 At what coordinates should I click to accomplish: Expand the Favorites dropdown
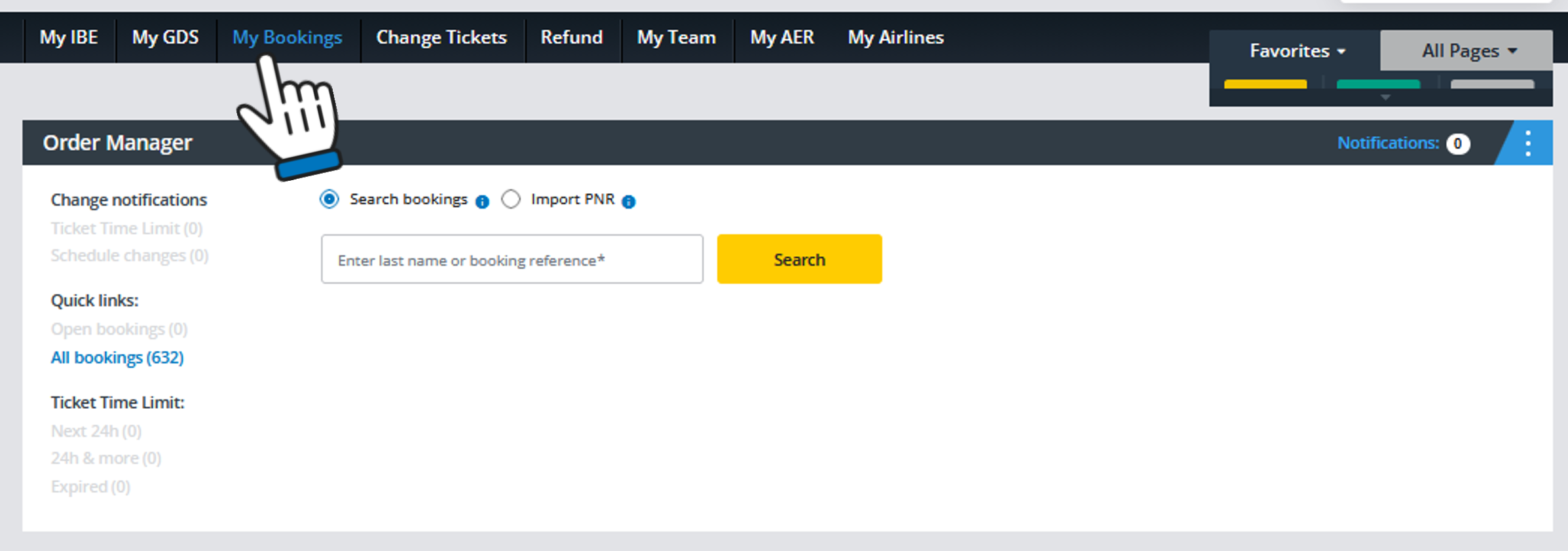(1296, 50)
